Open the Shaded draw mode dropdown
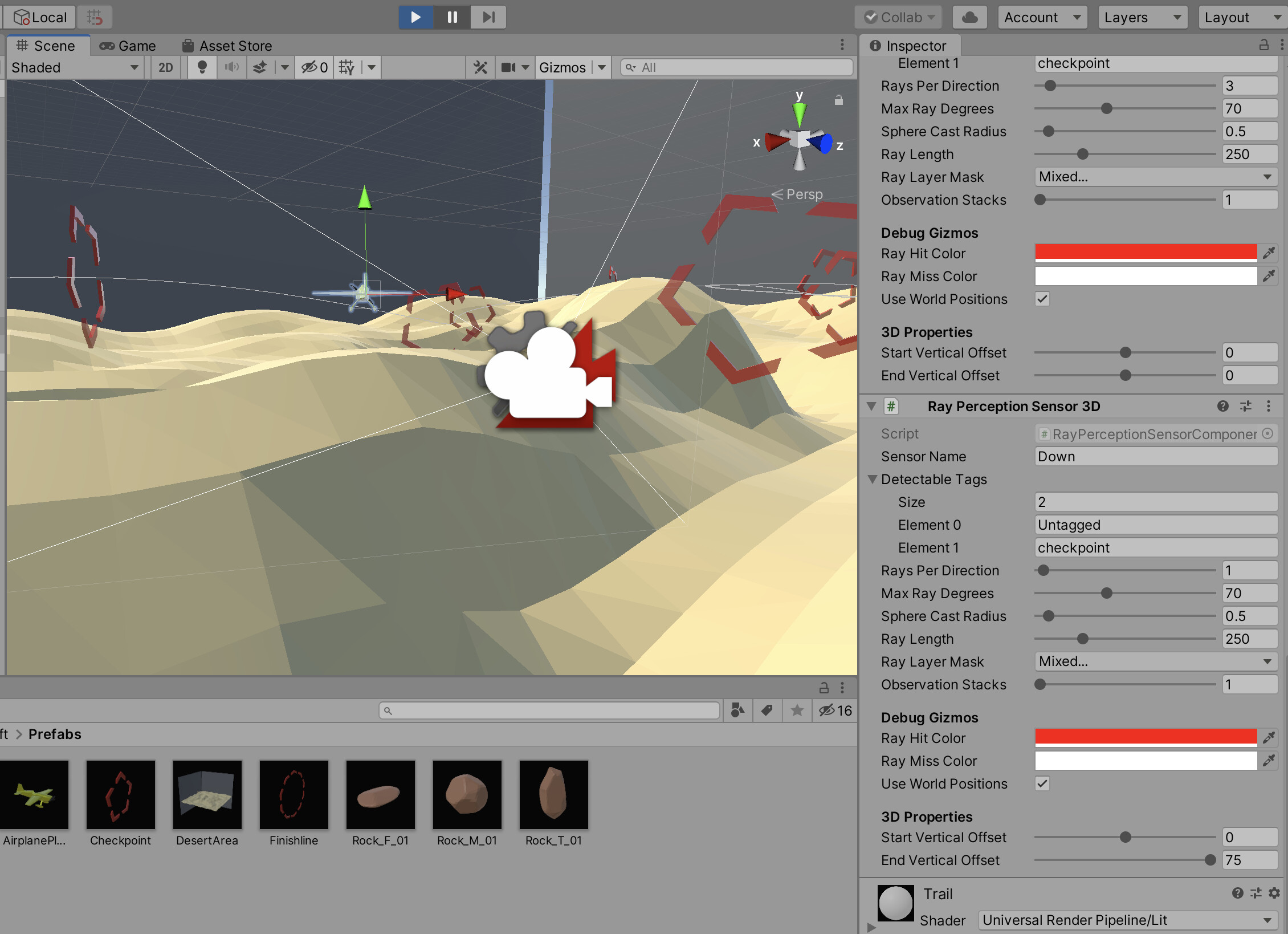1288x934 pixels. coord(74,67)
